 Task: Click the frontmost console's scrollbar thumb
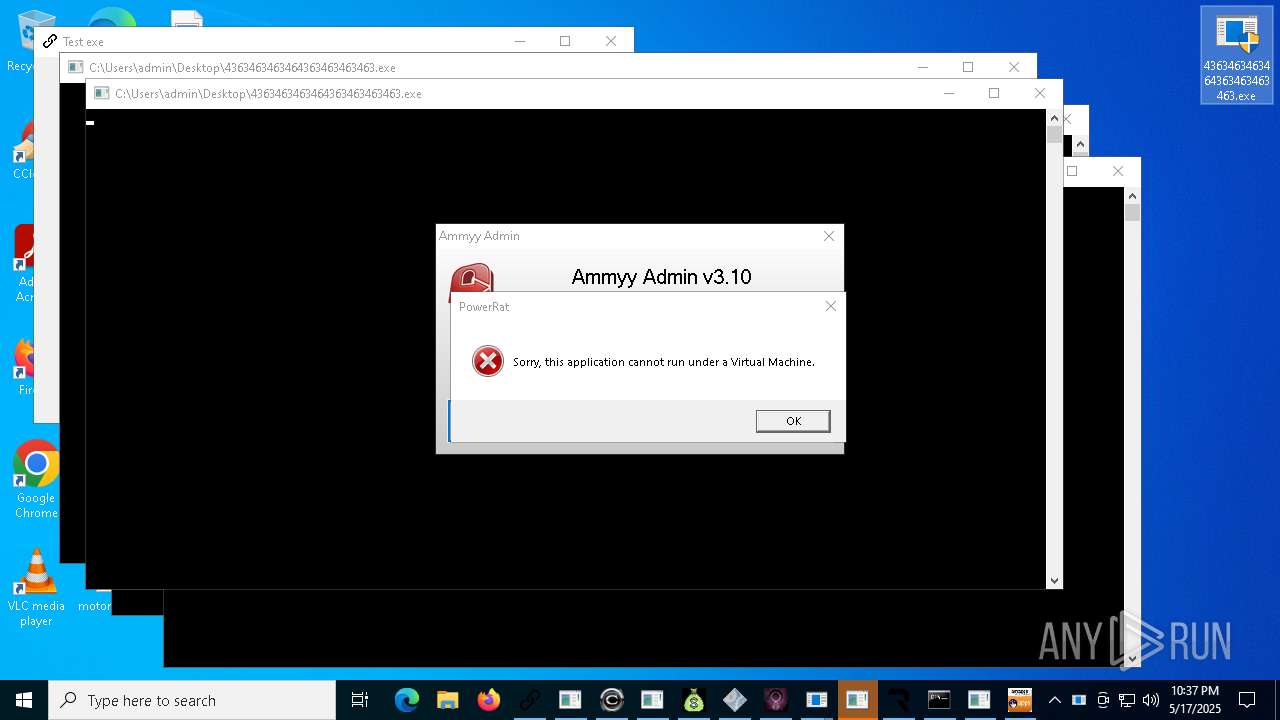point(1054,134)
